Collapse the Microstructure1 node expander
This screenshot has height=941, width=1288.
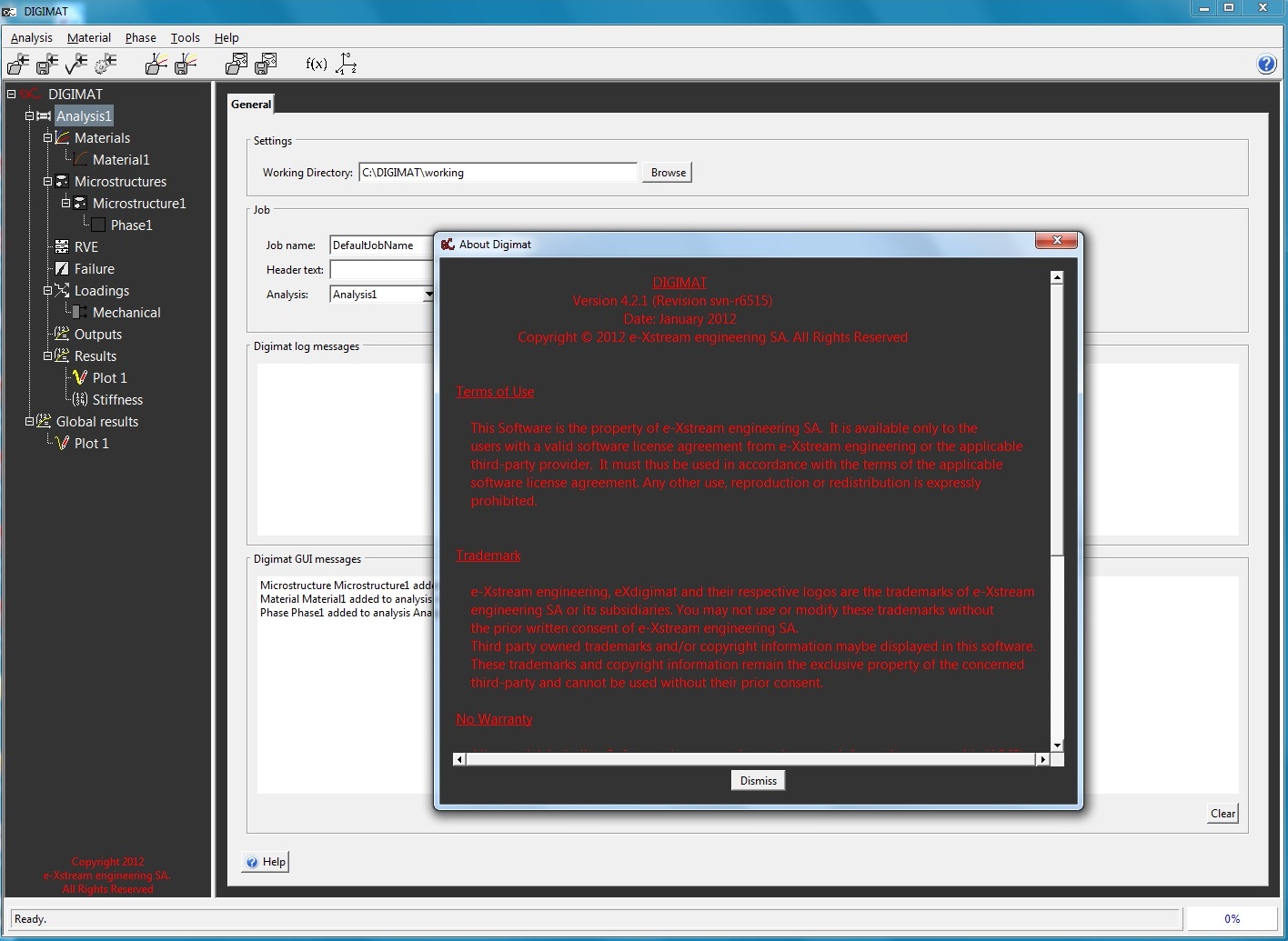click(x=65, y=203)
